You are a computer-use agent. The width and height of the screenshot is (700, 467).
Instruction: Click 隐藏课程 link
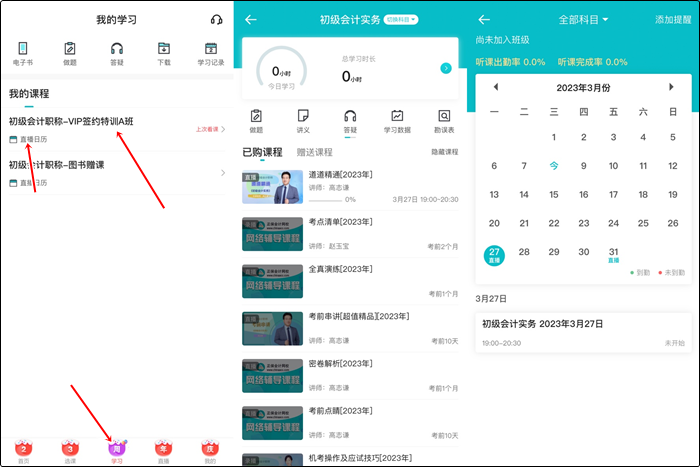click(445, 152)
